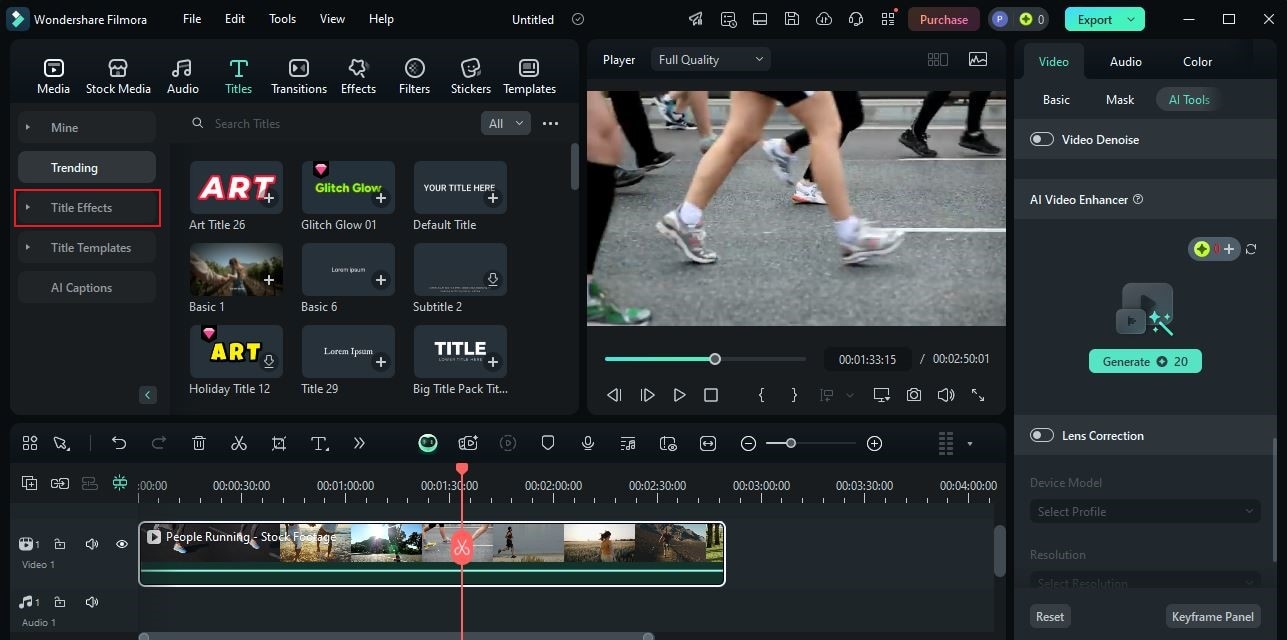The width and height of the screenshot is (1287, 640).
Task: Mute the Video 1 track
Action: point(92,544)
